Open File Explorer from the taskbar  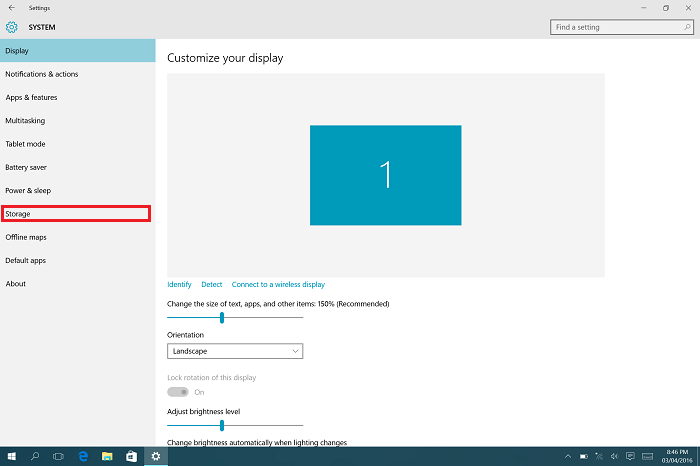[x=107, y=456]
